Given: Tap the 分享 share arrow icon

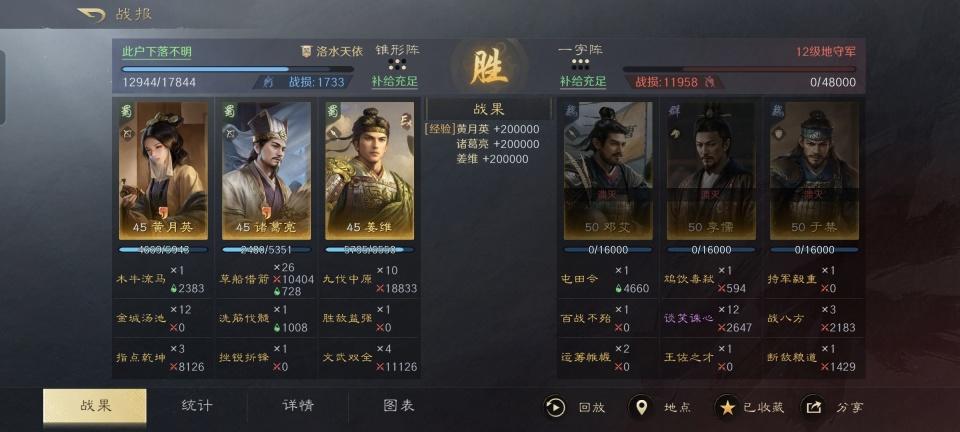Looking at the screenshot, I should coord(813,407).
